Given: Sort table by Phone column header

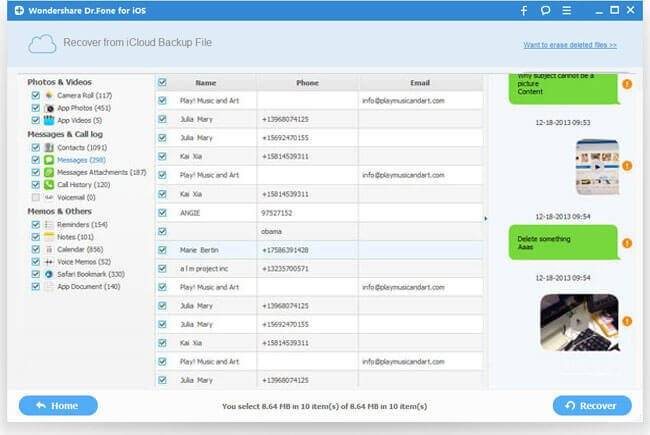Looking at the screenshot, I should tap(307, 83).
